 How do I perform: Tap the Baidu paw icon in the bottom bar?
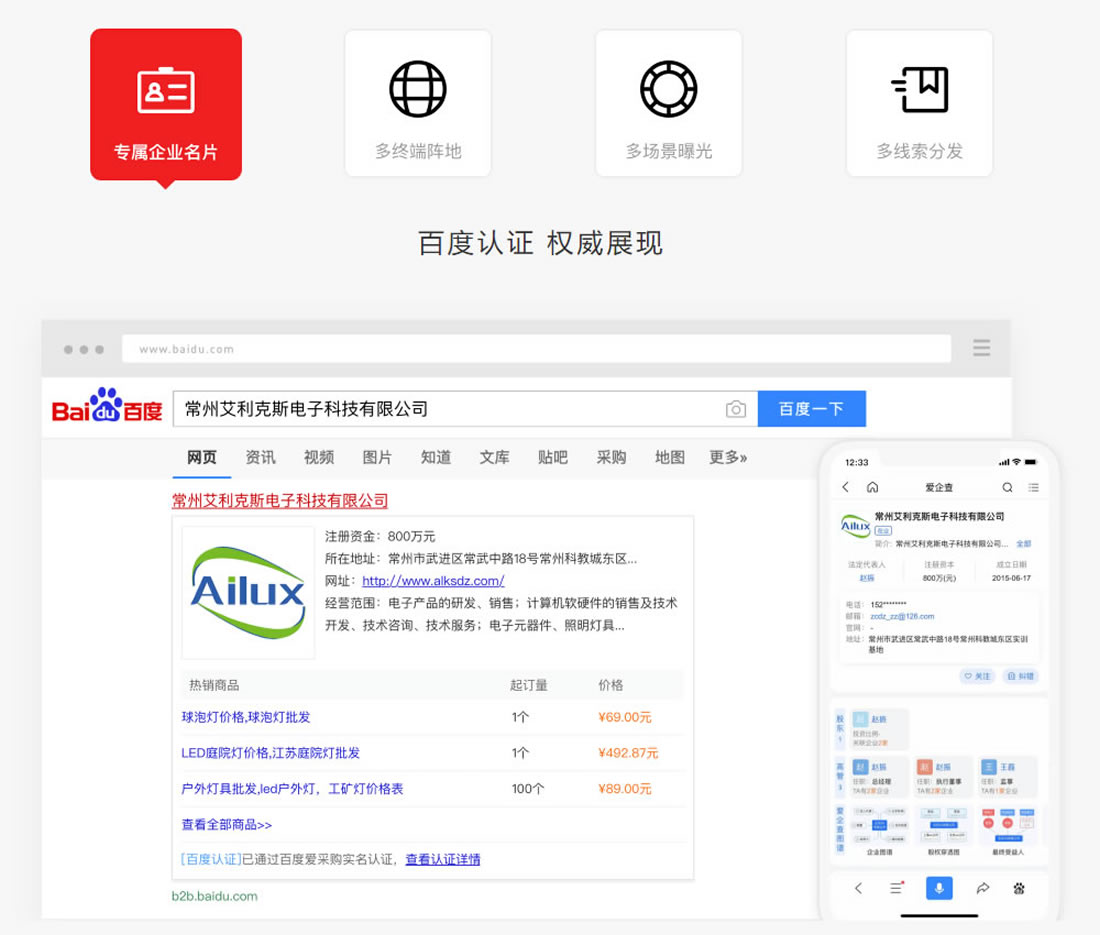pyautogui.click(x=1019, y=888)
